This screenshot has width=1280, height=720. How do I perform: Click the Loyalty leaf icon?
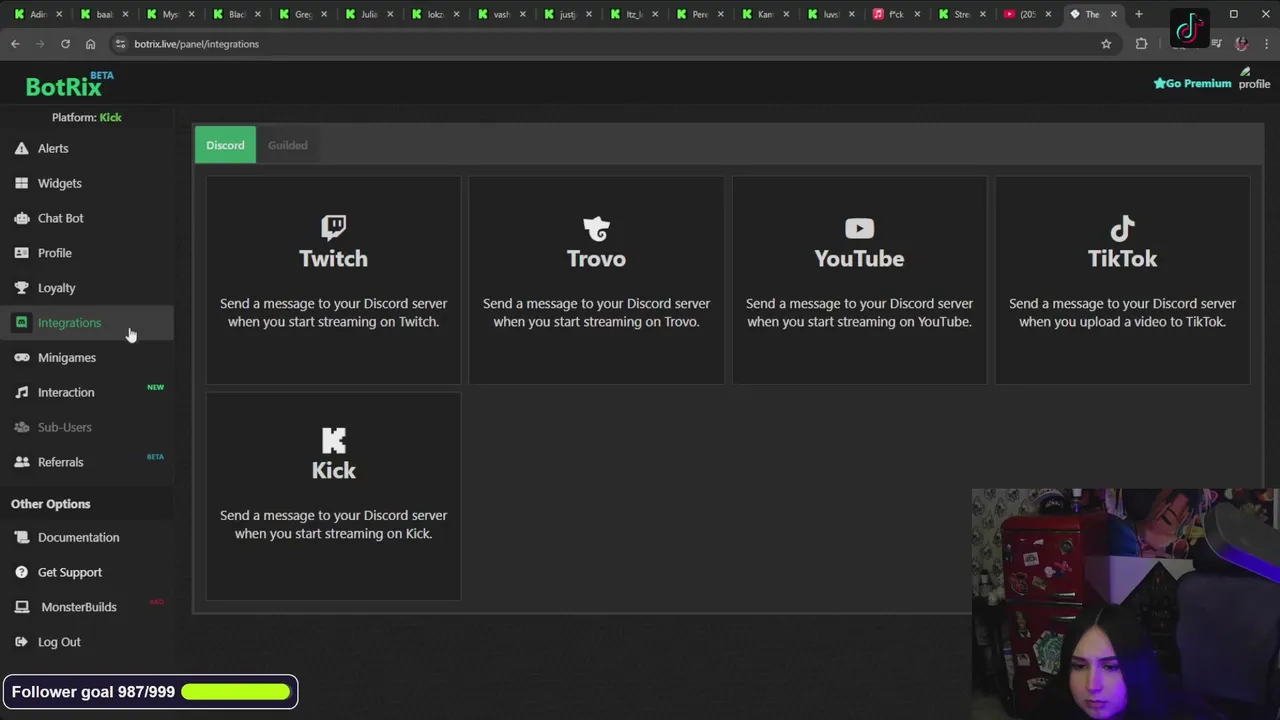21,288
